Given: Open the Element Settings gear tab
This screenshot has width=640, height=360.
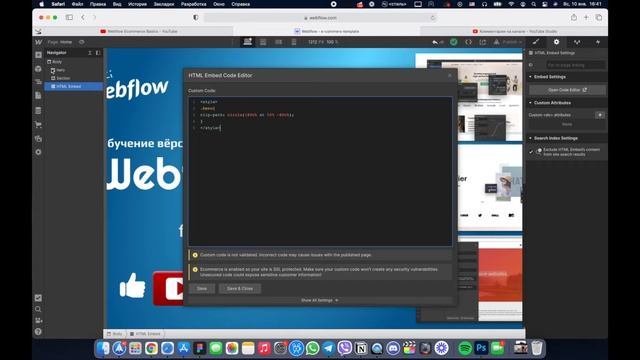Looking at the screenshot, I should pos(556,42).
